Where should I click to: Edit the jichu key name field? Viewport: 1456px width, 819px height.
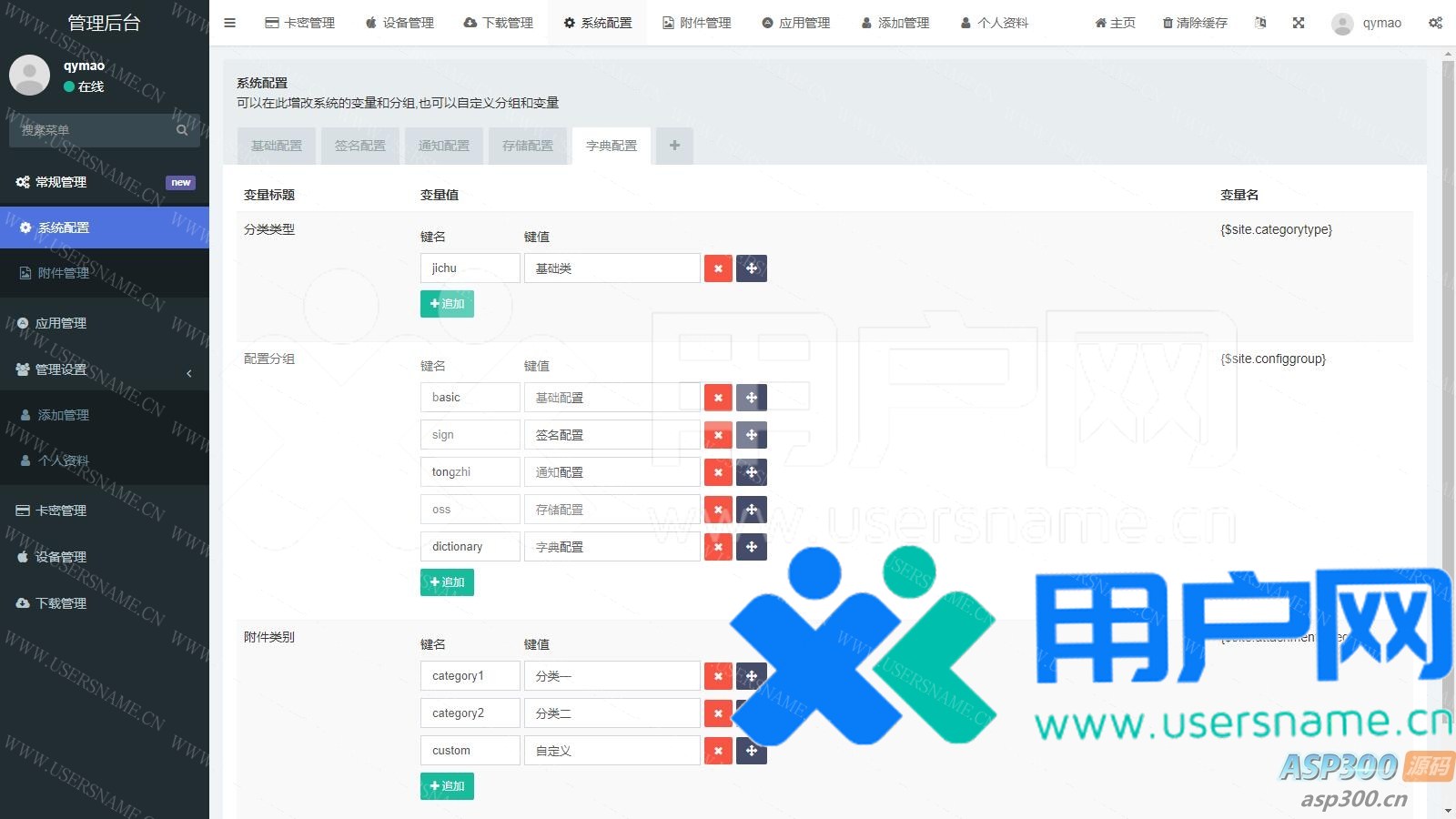(x=470, y=268)
